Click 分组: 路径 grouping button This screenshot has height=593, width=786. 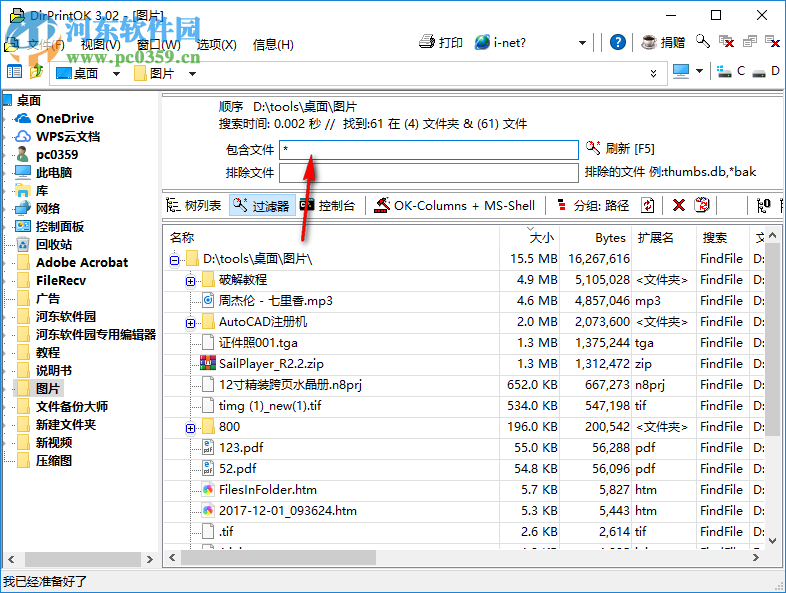(x=593, y=206)
